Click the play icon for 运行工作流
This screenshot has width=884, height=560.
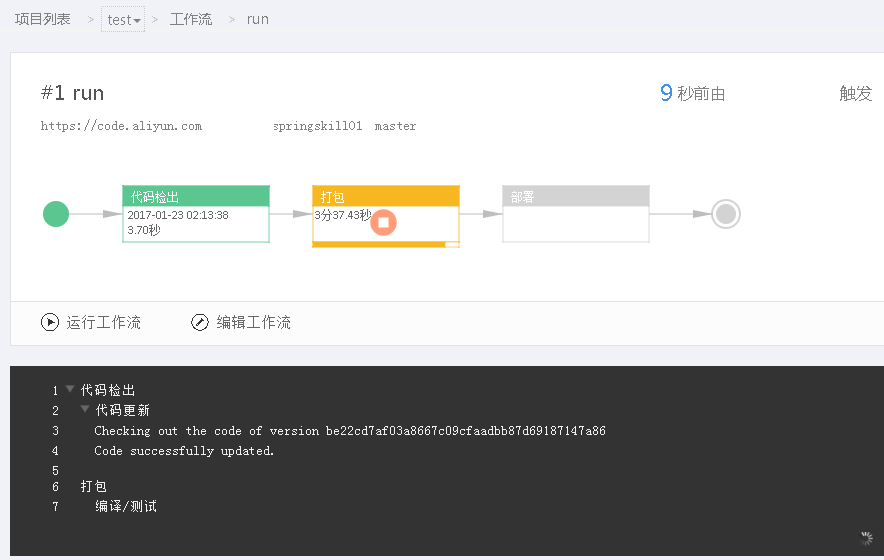50,322
